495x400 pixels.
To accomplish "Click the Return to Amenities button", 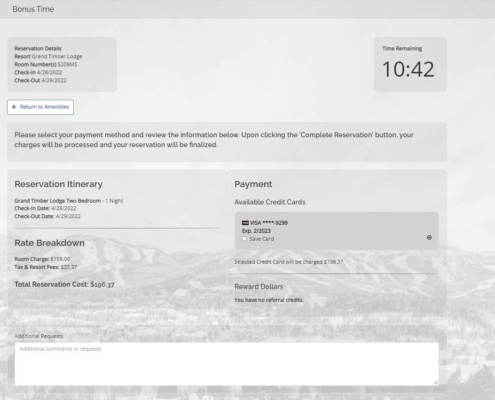I will (x=40, y=107).
